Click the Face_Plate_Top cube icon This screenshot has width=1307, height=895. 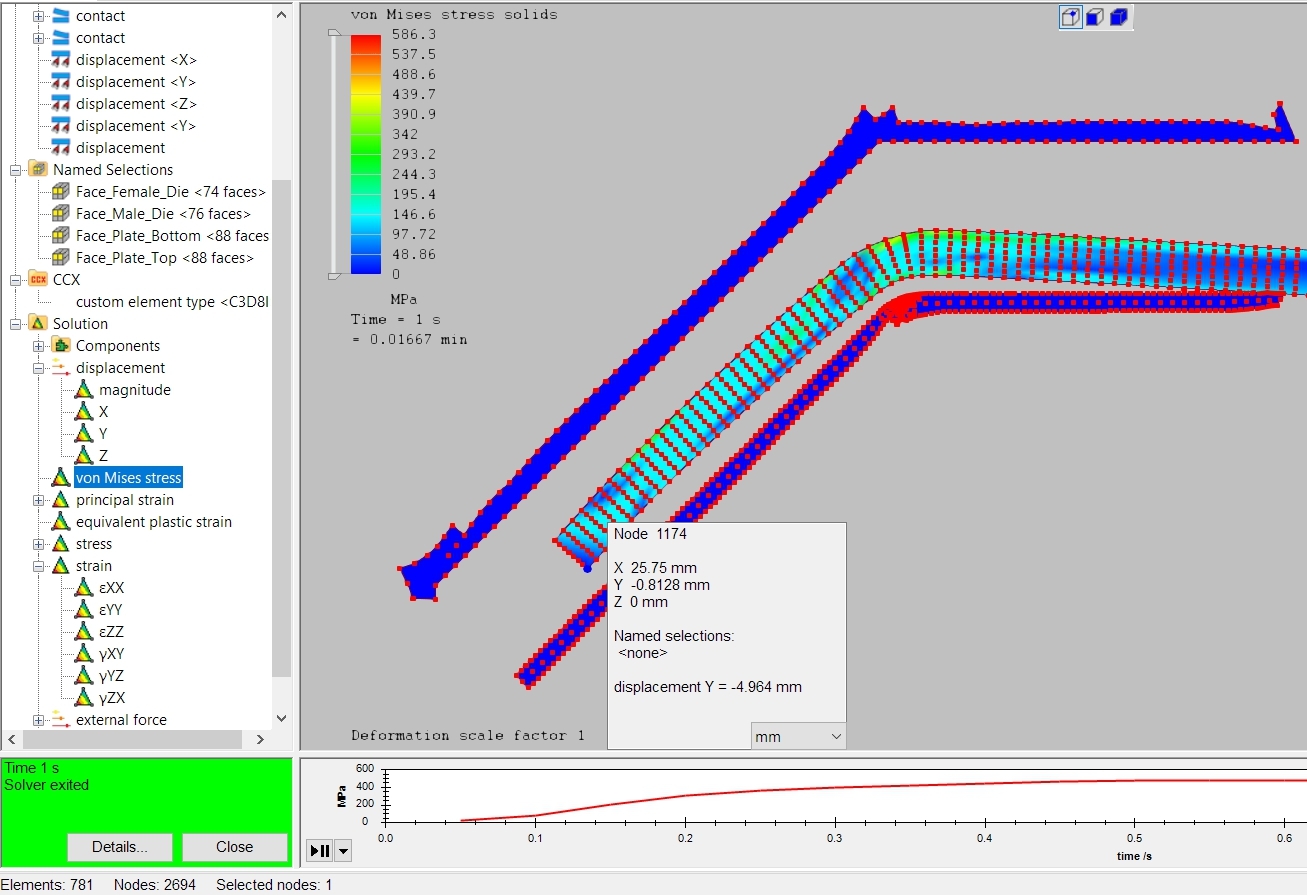point(61,258)
